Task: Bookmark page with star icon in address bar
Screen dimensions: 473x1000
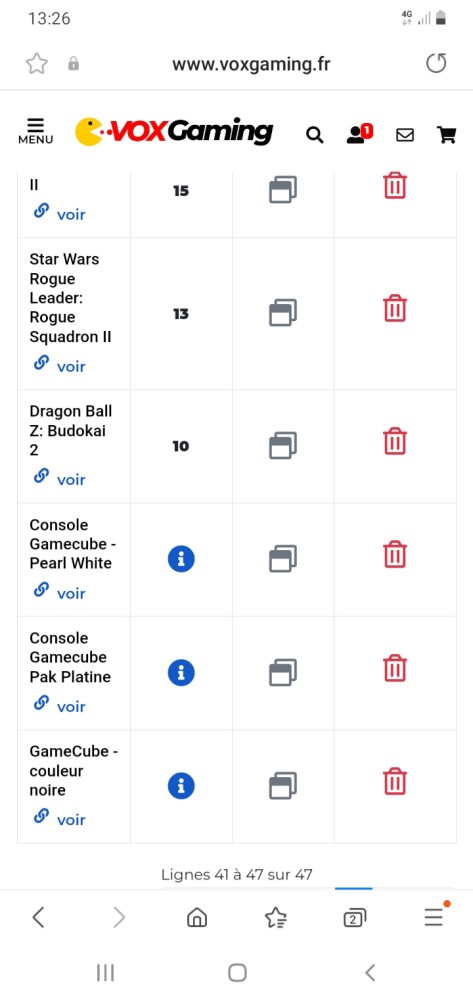Action: point(36,64)
